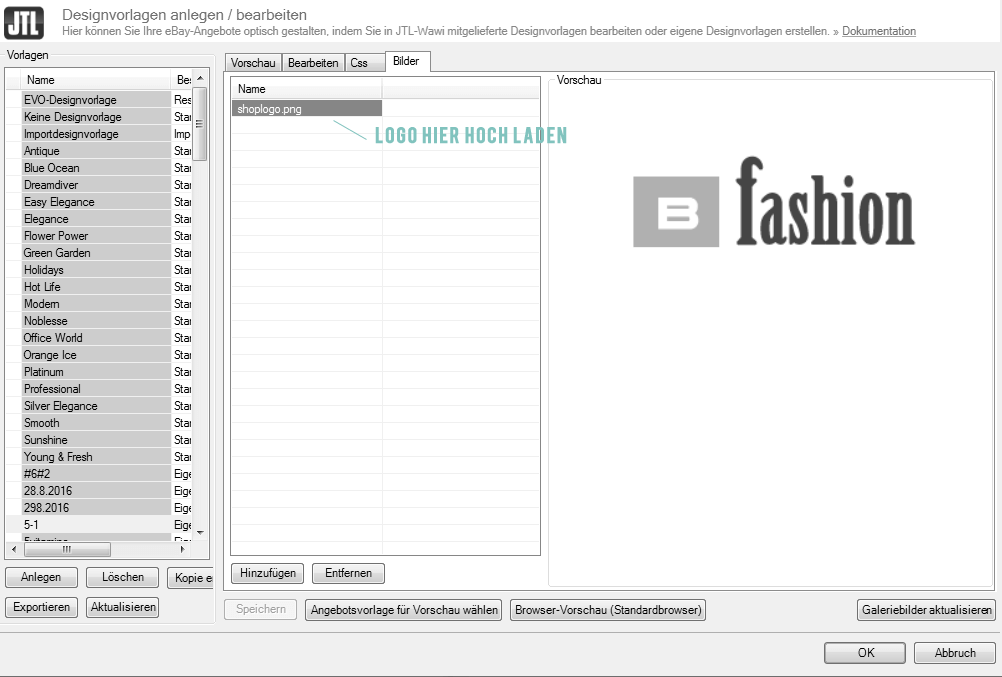The width and height of the screenshot is (1002, 677).
Task: Select the Hot Life template
Action: (96, 287)
